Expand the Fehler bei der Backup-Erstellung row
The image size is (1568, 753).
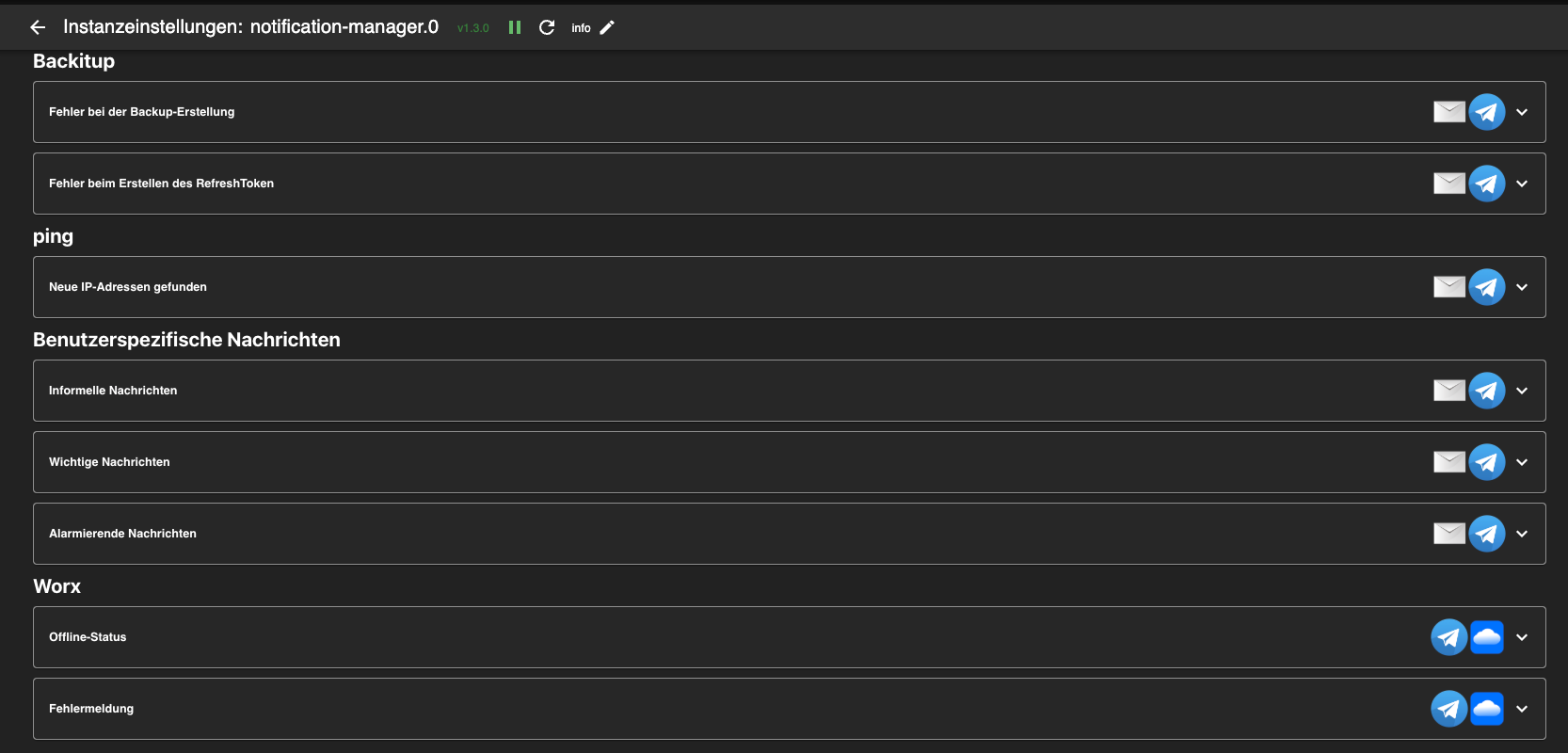point(1522,112)
